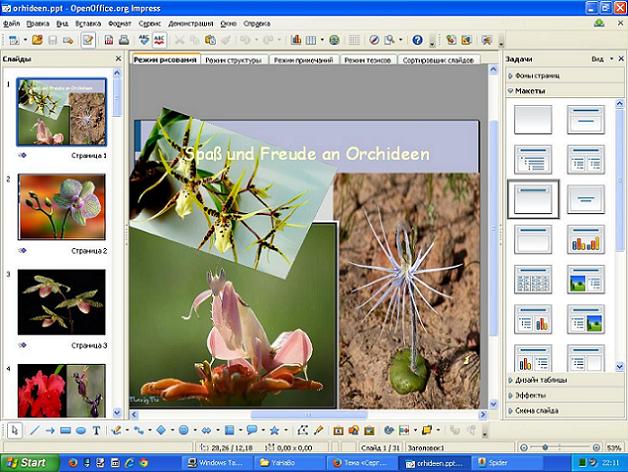Select the Ellipse drawing tool
This screenshot has width=628, height=472.
pos(80,431)
